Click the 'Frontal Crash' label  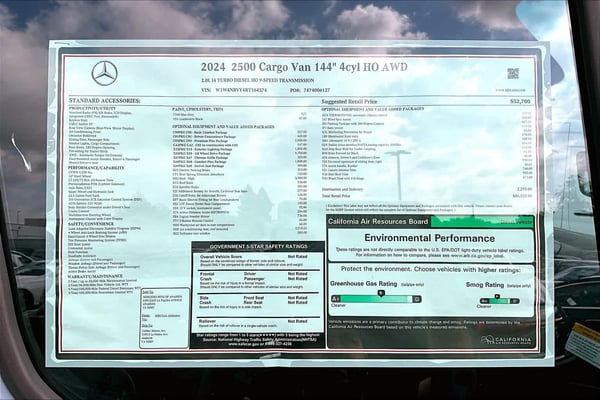coord(207,276)
